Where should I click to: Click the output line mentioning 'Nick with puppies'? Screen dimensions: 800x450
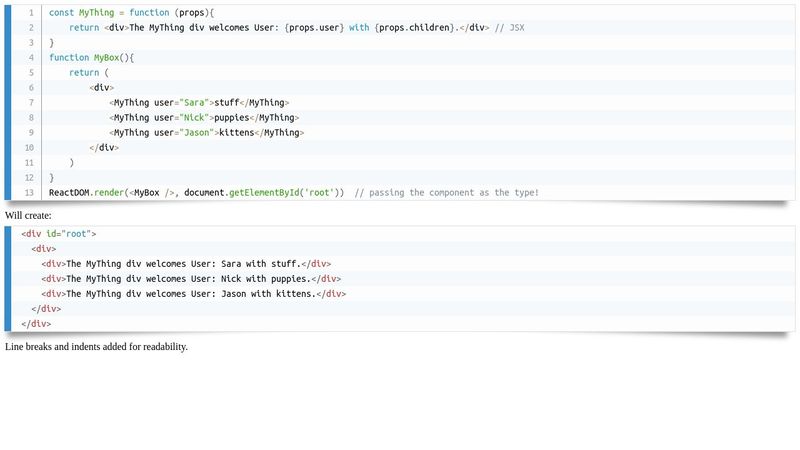191,279
